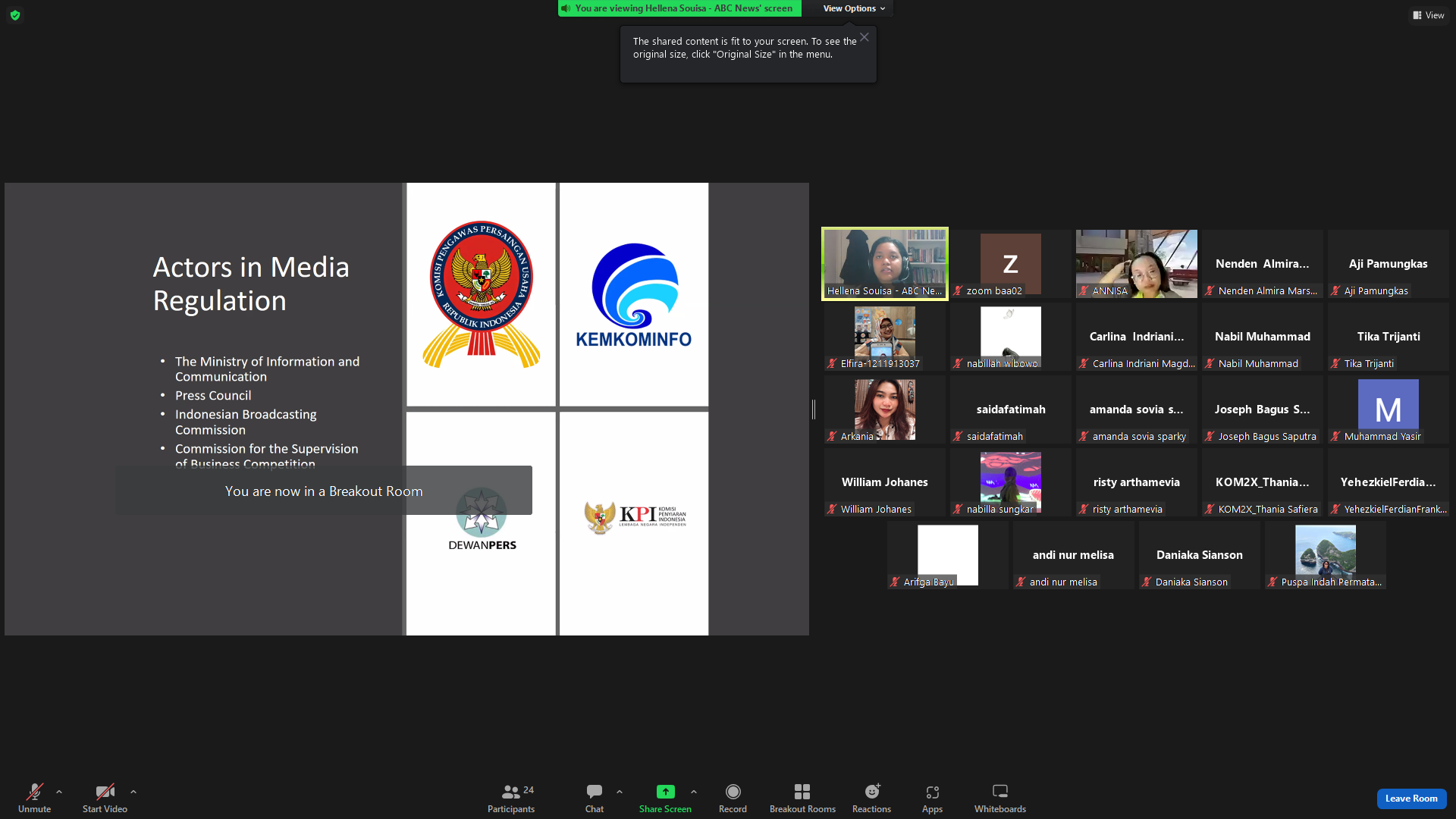
Task: Click the green encryption shield icon
Action: point(15,15)
